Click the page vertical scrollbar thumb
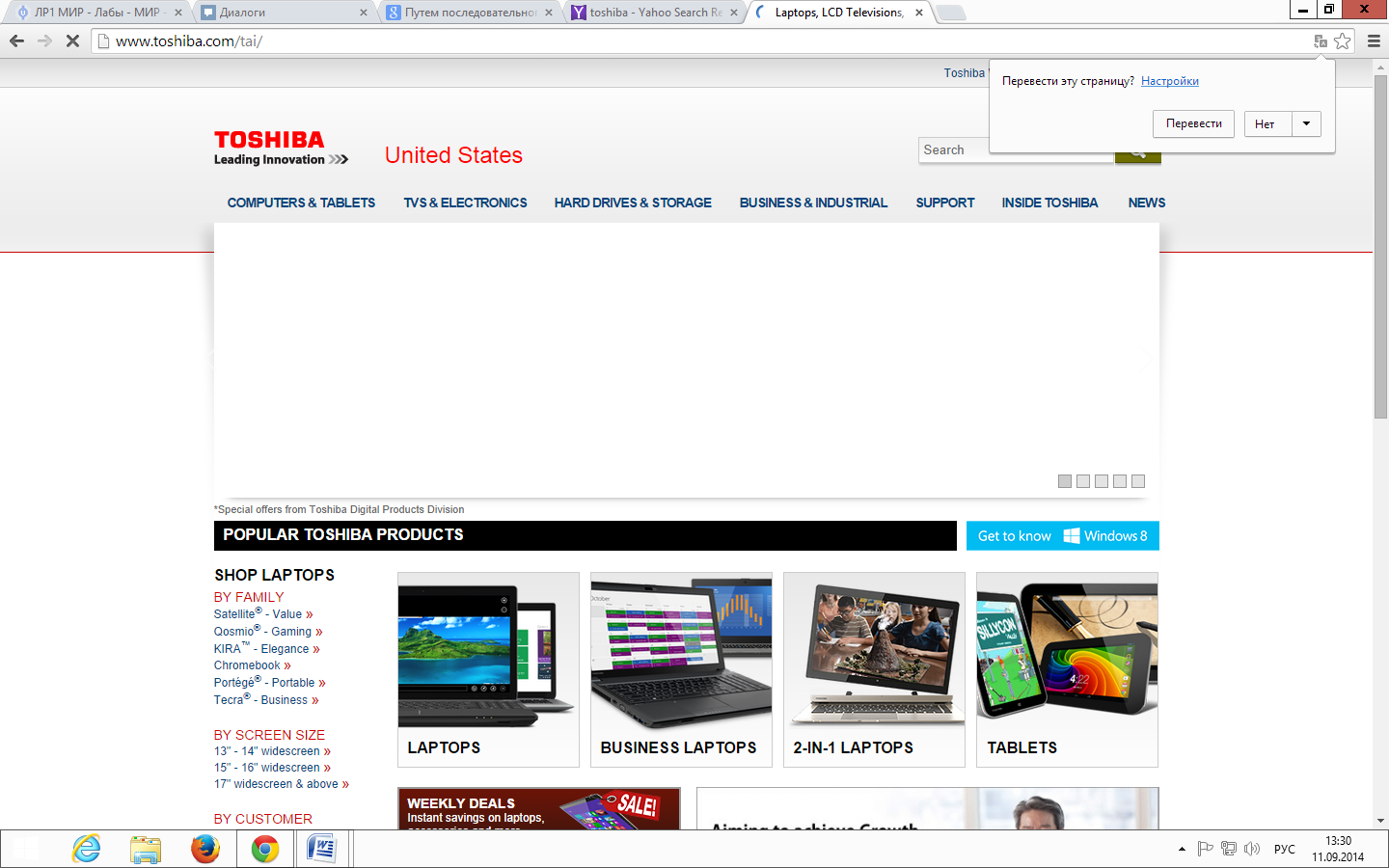1389x868 pixels. pyautogui.click(x=1380, y=246)
